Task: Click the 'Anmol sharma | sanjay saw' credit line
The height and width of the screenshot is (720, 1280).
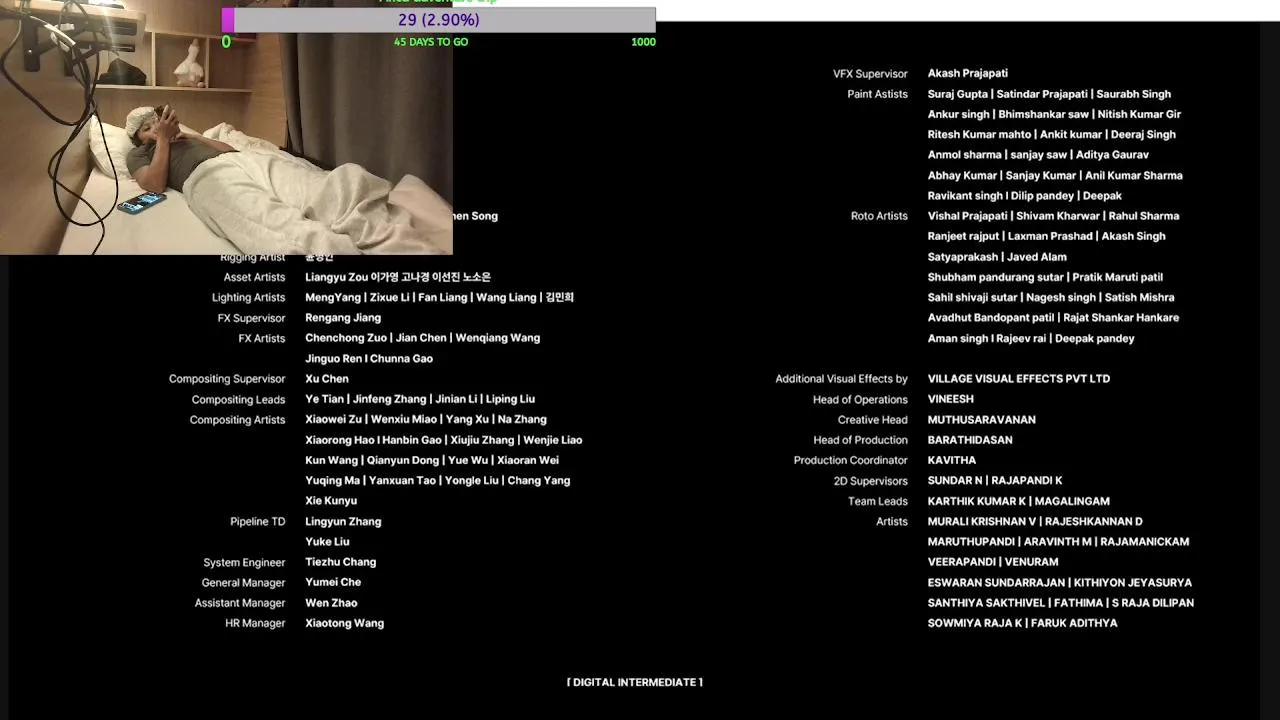Action: (x=1038, y=155)
